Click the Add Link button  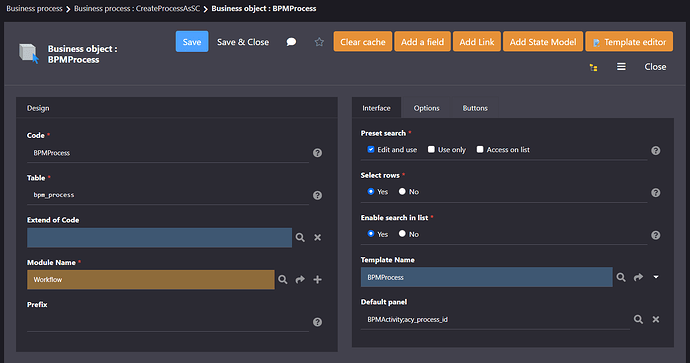point(477,42)
